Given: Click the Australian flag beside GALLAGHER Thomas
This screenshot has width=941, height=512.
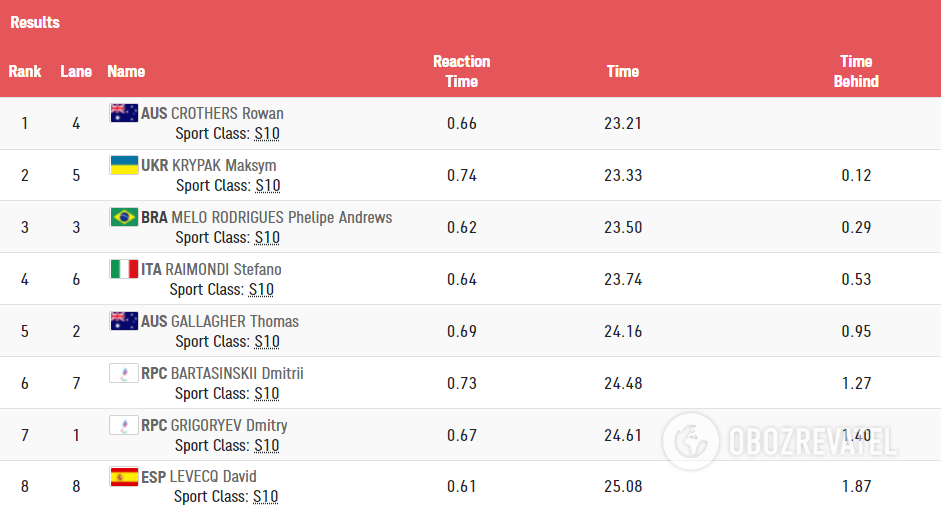Looking at the screenshot, I should (x=124, y=321).
